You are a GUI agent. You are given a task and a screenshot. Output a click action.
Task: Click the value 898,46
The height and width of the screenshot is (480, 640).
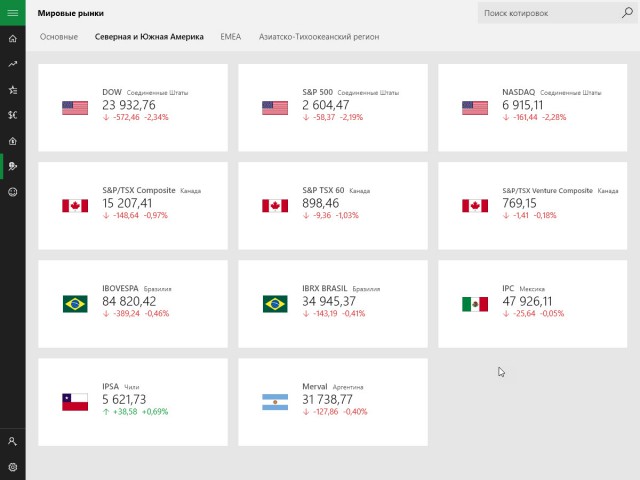pyautogui.click(x=320, y=203)
